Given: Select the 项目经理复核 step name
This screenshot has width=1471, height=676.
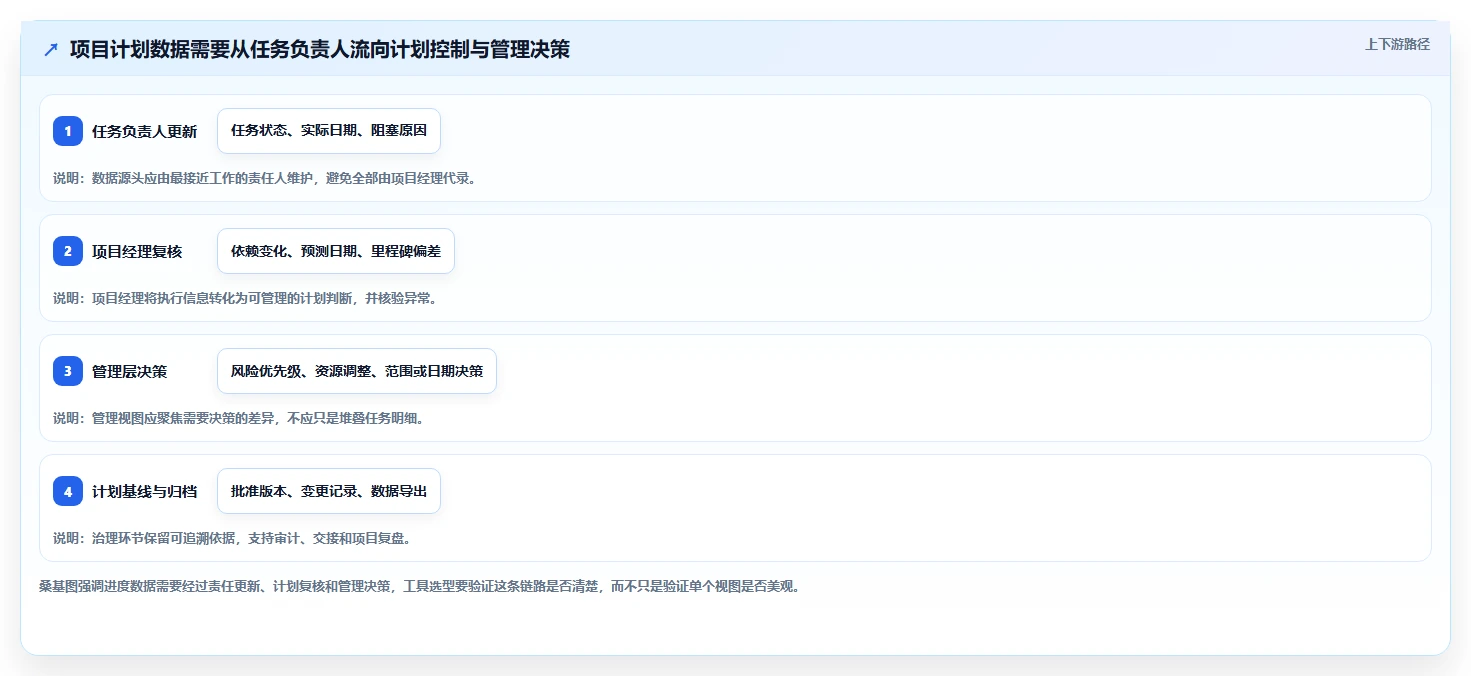Looking at the screenshot, I should coord(137,251).
